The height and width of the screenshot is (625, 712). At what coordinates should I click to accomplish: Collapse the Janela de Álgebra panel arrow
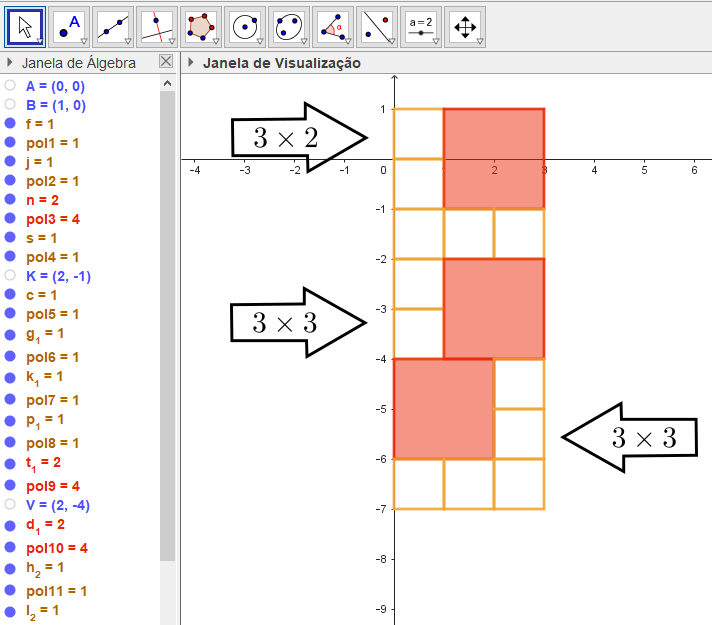tap(10, 63)
